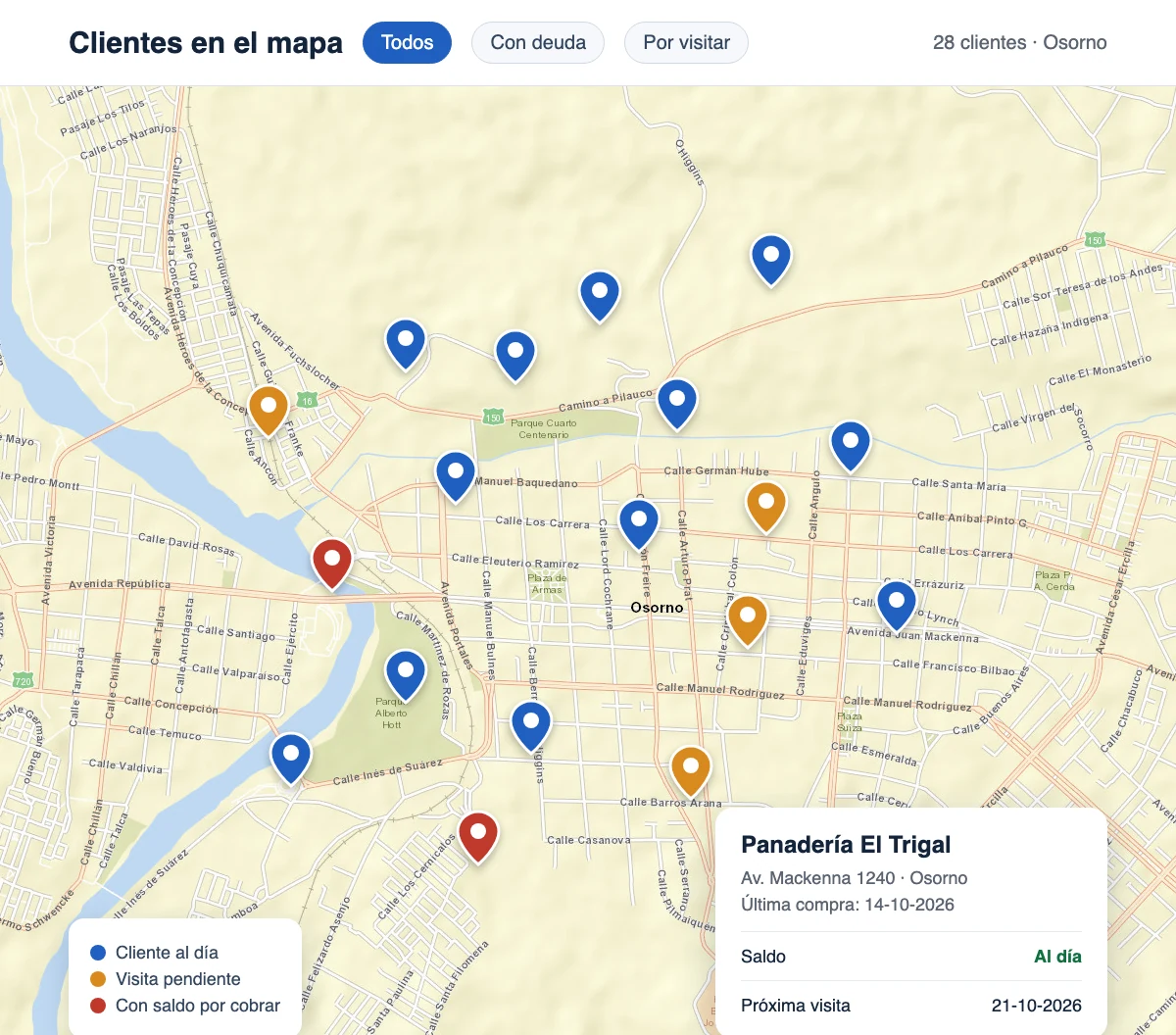This screenshot has height=1035, width=1176.
Task: Click the Parque Cuarto Centenario map label
Action: (x=544, y=429)
